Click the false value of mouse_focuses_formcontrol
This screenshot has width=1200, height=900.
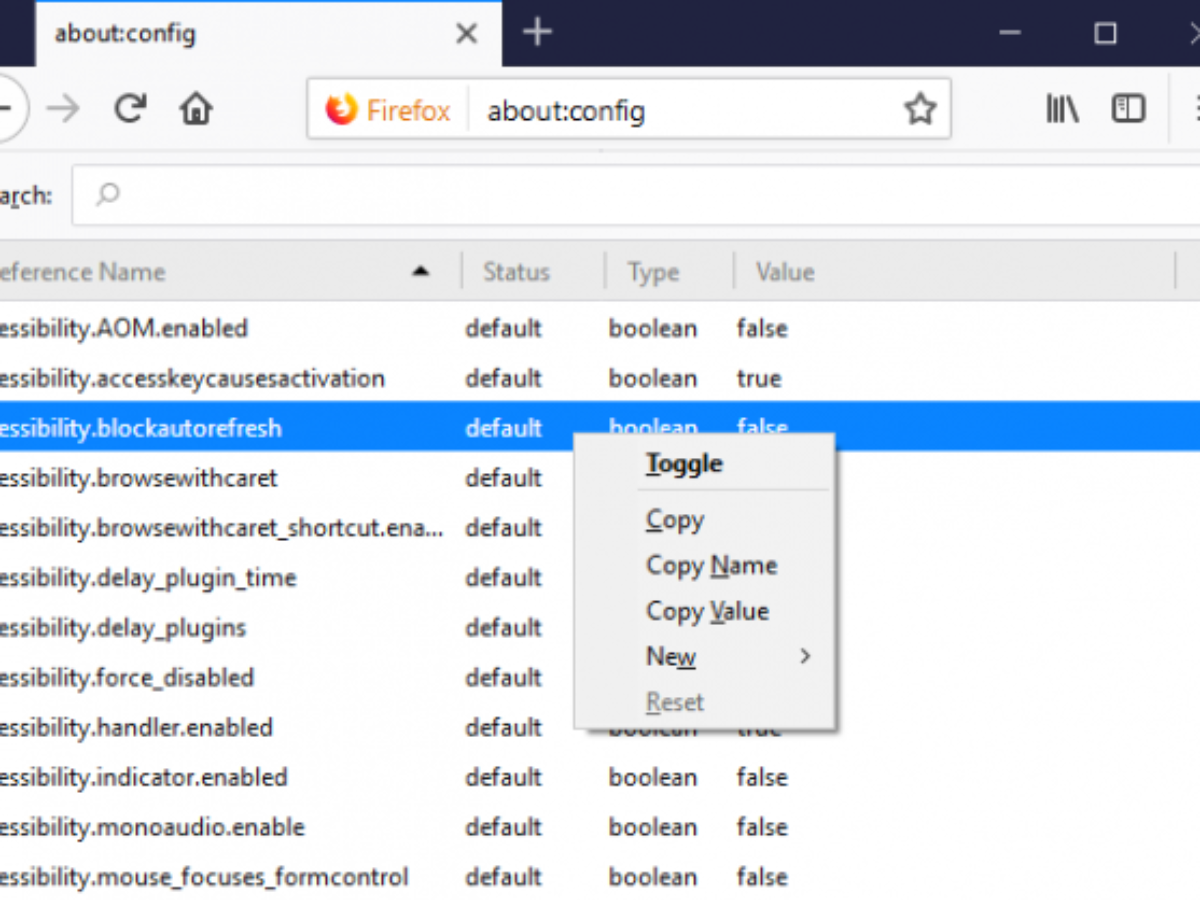(x=762, y=878)
